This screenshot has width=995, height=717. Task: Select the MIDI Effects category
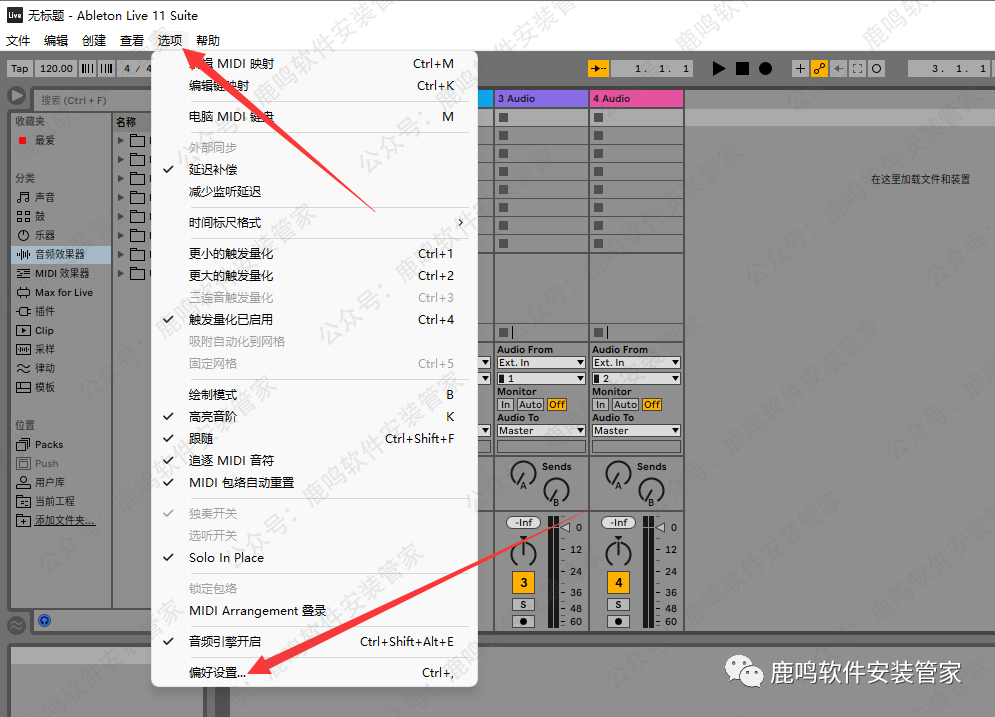tap(62, 273)
